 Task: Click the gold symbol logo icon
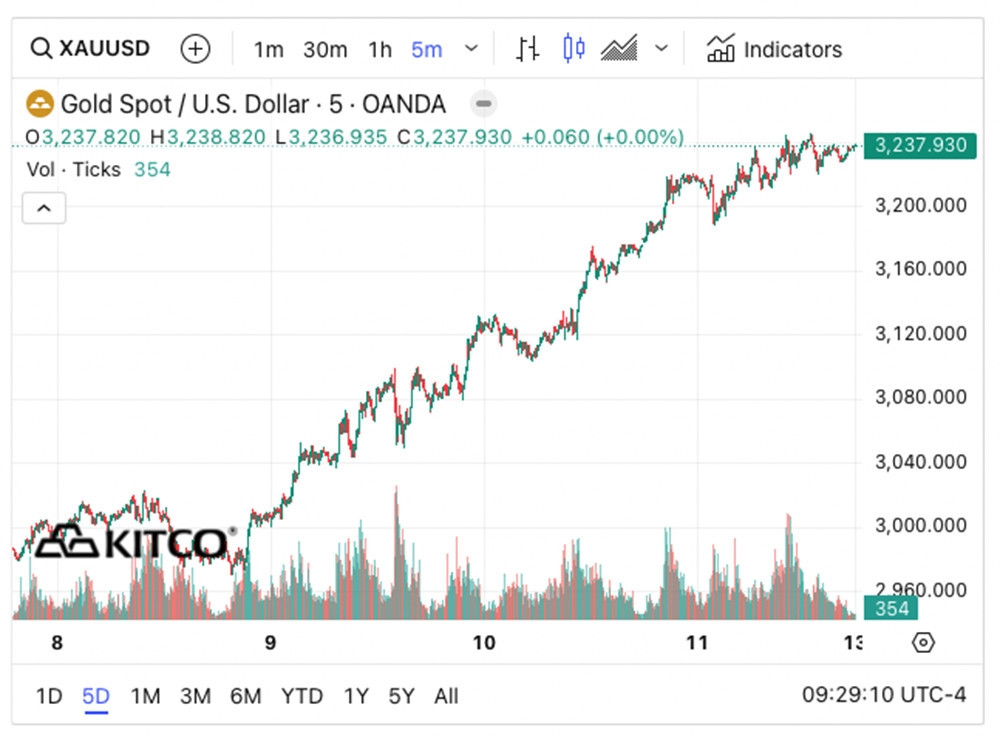pos(40,104)
